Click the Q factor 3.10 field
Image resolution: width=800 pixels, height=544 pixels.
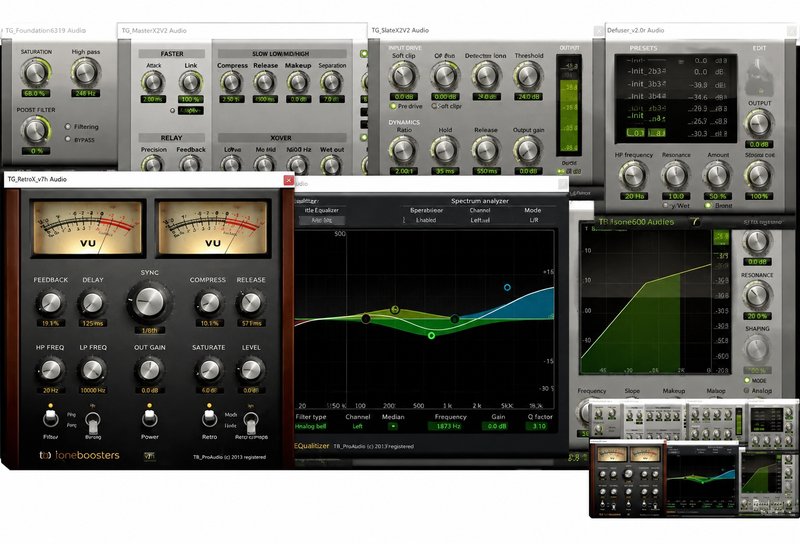(x=539, y=426)
